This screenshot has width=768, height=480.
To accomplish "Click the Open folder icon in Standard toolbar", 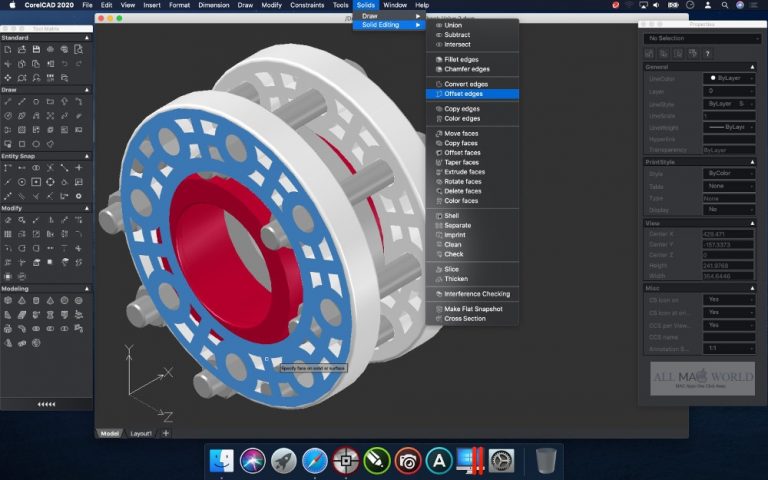I will point(22,49).
